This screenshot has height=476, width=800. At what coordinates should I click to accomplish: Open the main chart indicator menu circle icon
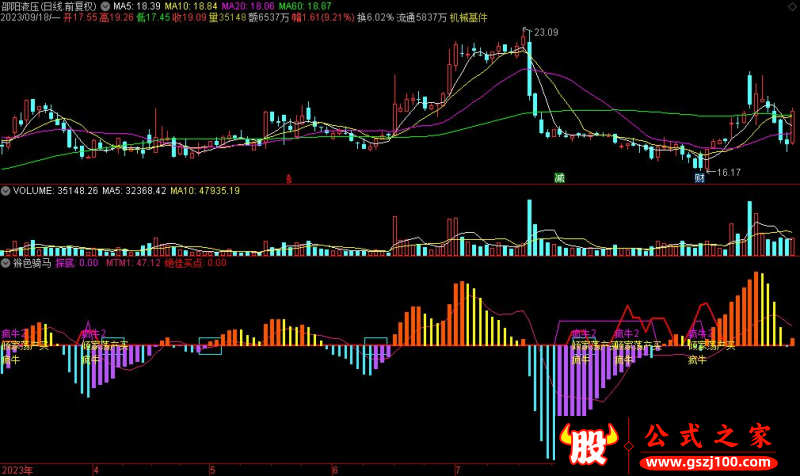tap(105, 6)
